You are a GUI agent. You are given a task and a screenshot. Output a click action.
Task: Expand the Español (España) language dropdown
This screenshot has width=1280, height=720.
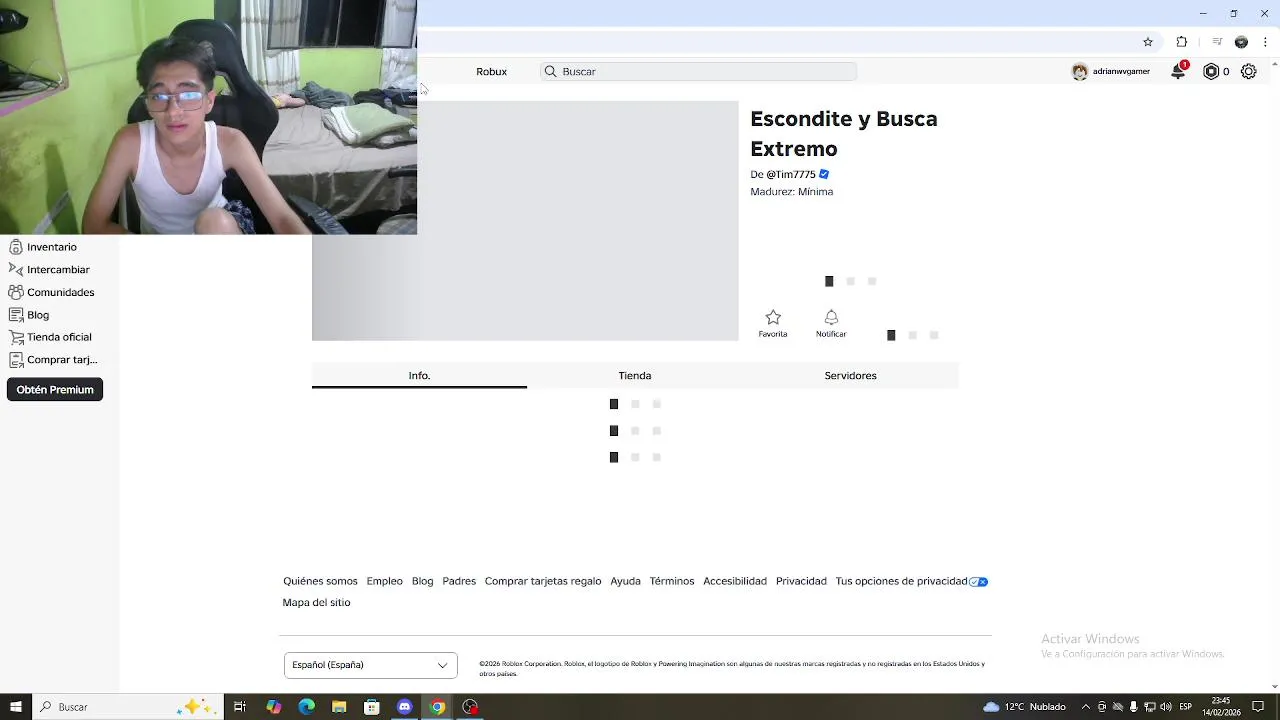tap(371, 665)
